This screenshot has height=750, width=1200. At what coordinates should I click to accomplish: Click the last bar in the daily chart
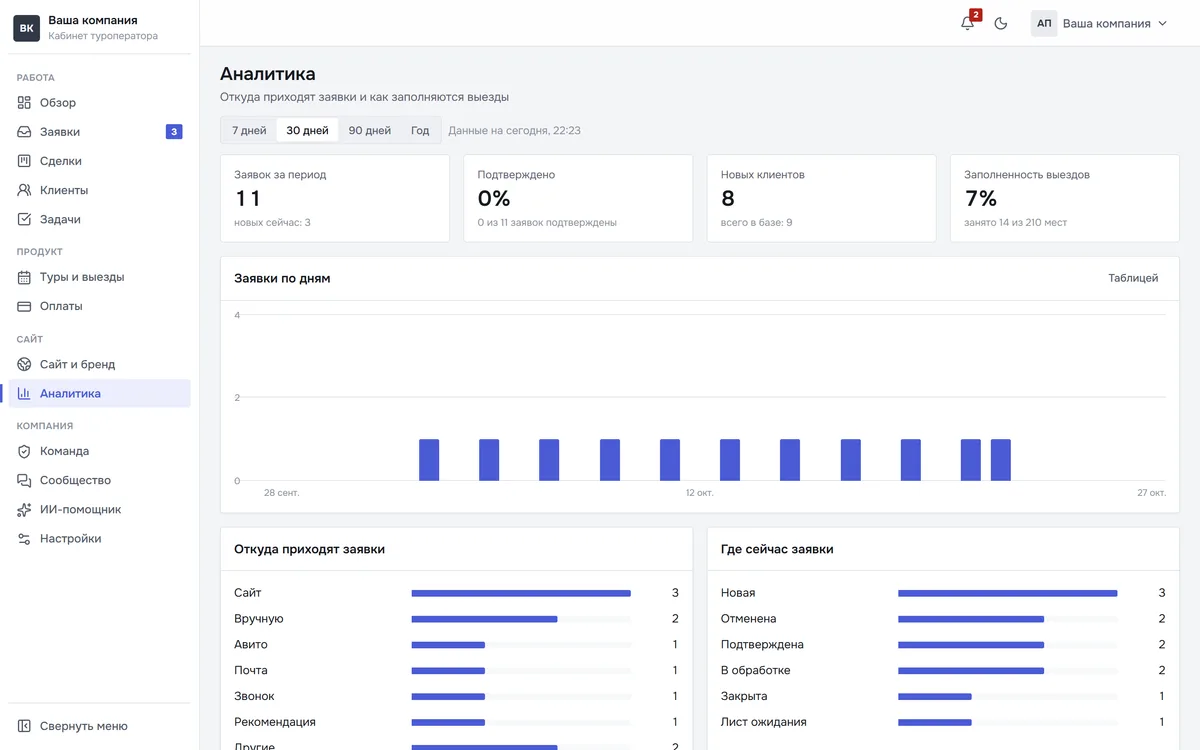click(1001, 460)
